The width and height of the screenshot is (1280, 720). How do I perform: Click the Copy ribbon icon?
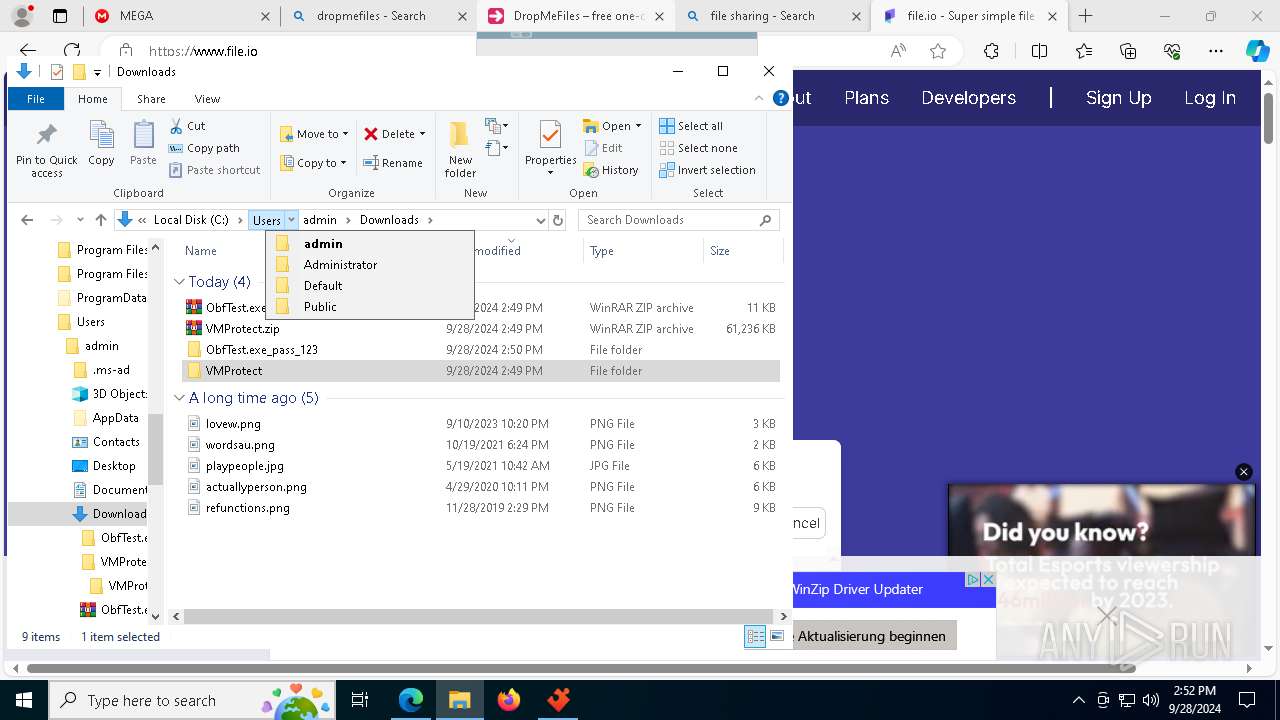[101, 135]
